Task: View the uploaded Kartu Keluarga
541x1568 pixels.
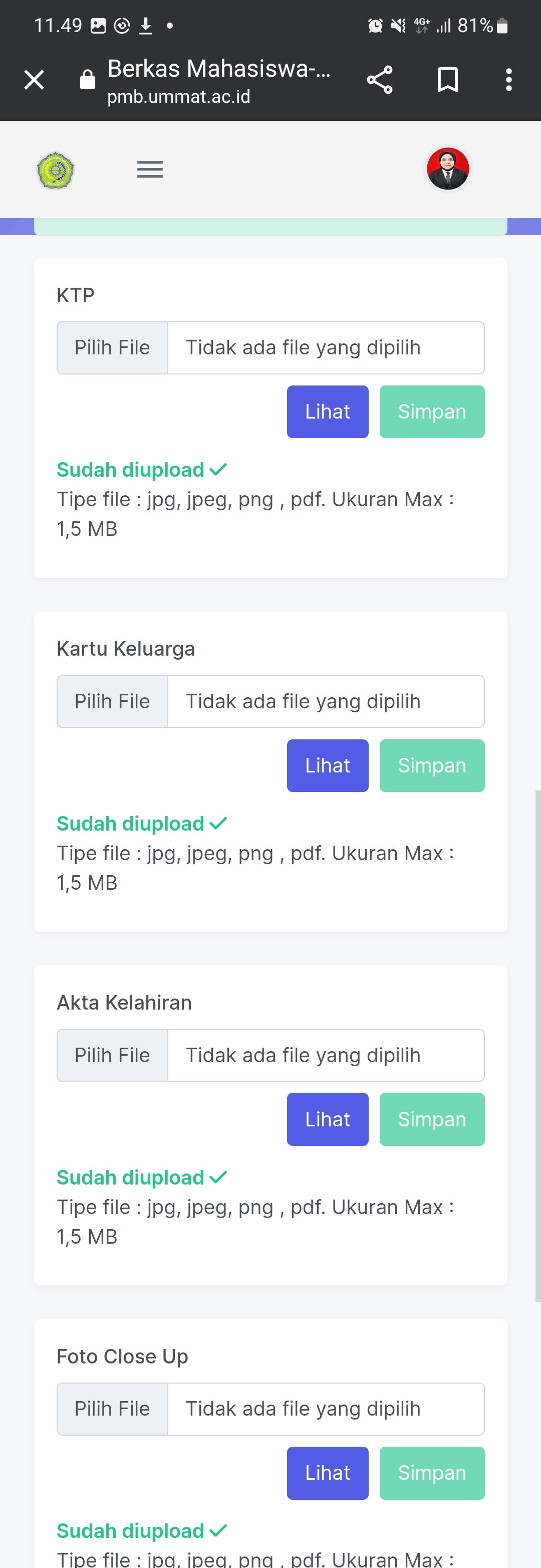Action: tap(328, 765)
